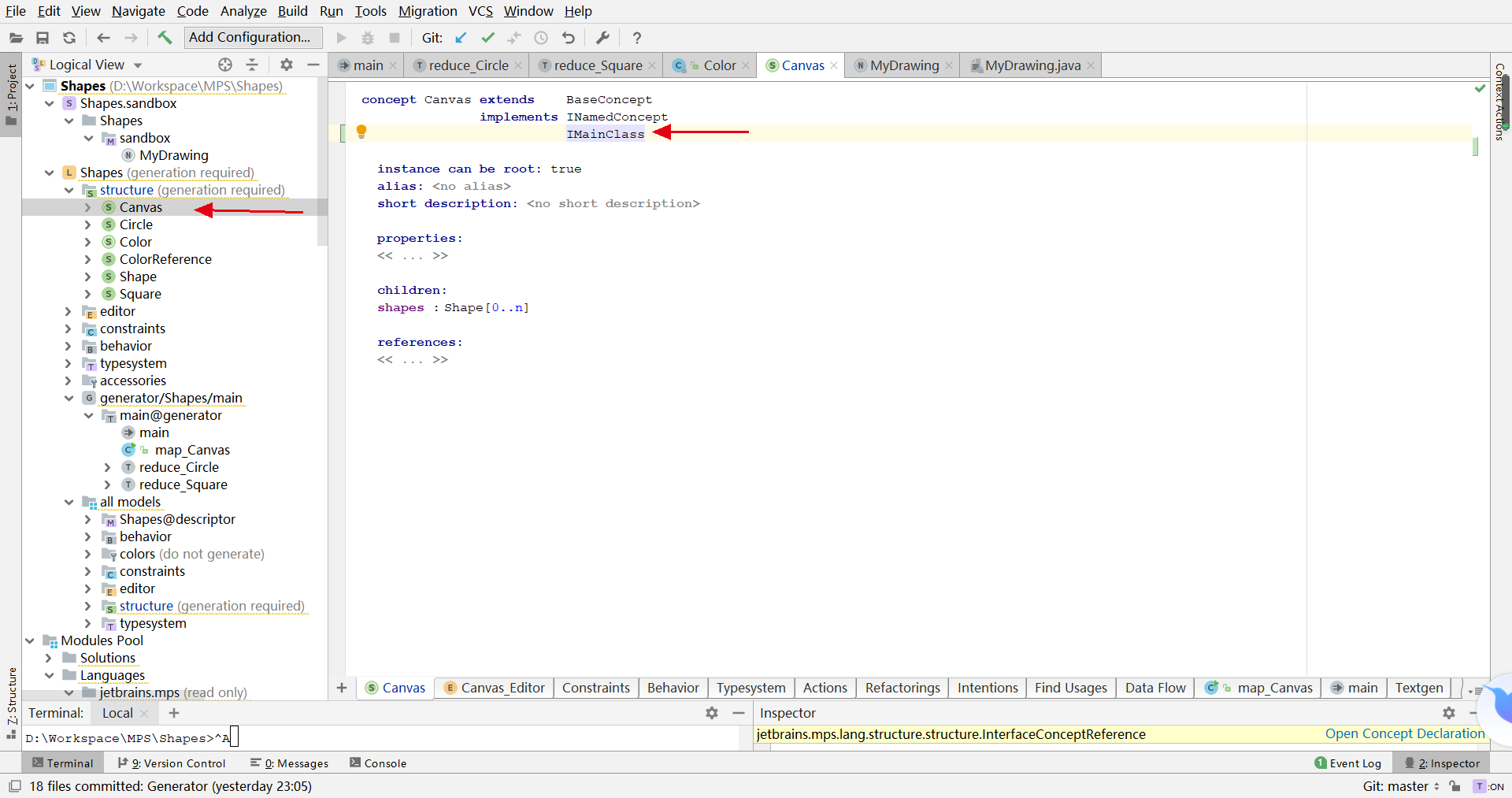Select the Run icon in the toolbar
Image resolution: width=1512 pixels, height=798 pixels.
coord(341,37)
